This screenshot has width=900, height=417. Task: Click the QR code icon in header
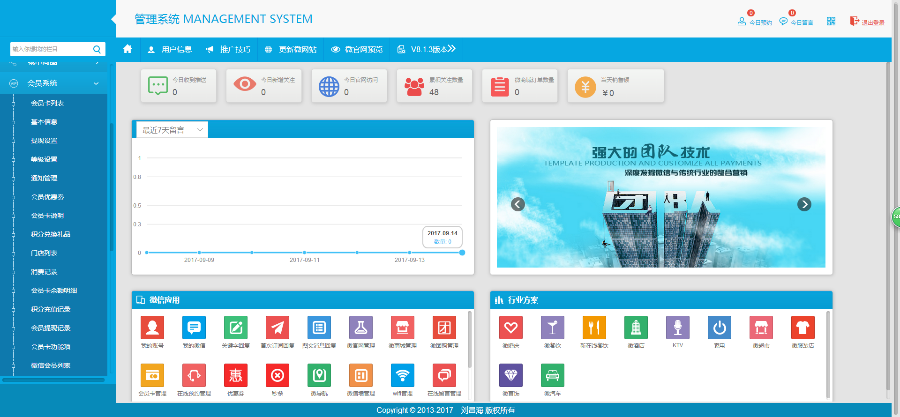point(831,21)
